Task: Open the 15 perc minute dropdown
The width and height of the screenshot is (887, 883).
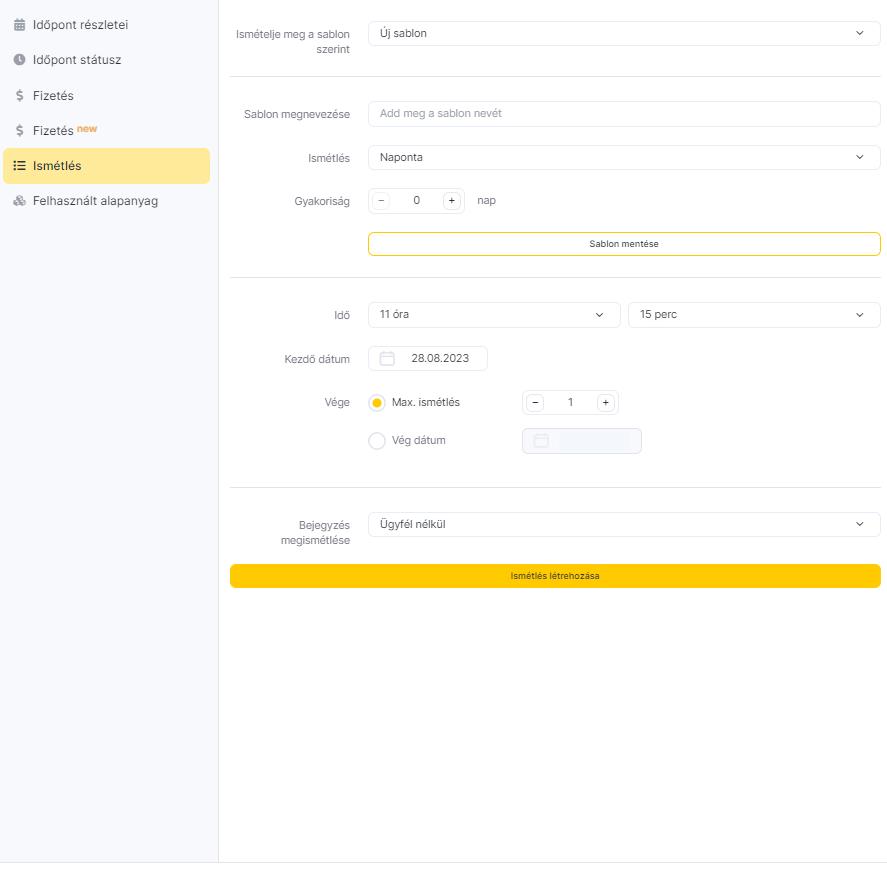Action: coord(753,315)
